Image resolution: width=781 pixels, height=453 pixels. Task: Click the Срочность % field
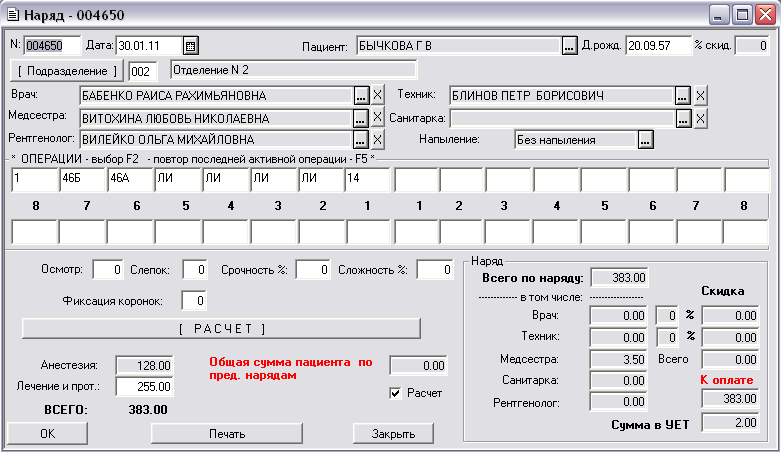click(x=313, y=270)
